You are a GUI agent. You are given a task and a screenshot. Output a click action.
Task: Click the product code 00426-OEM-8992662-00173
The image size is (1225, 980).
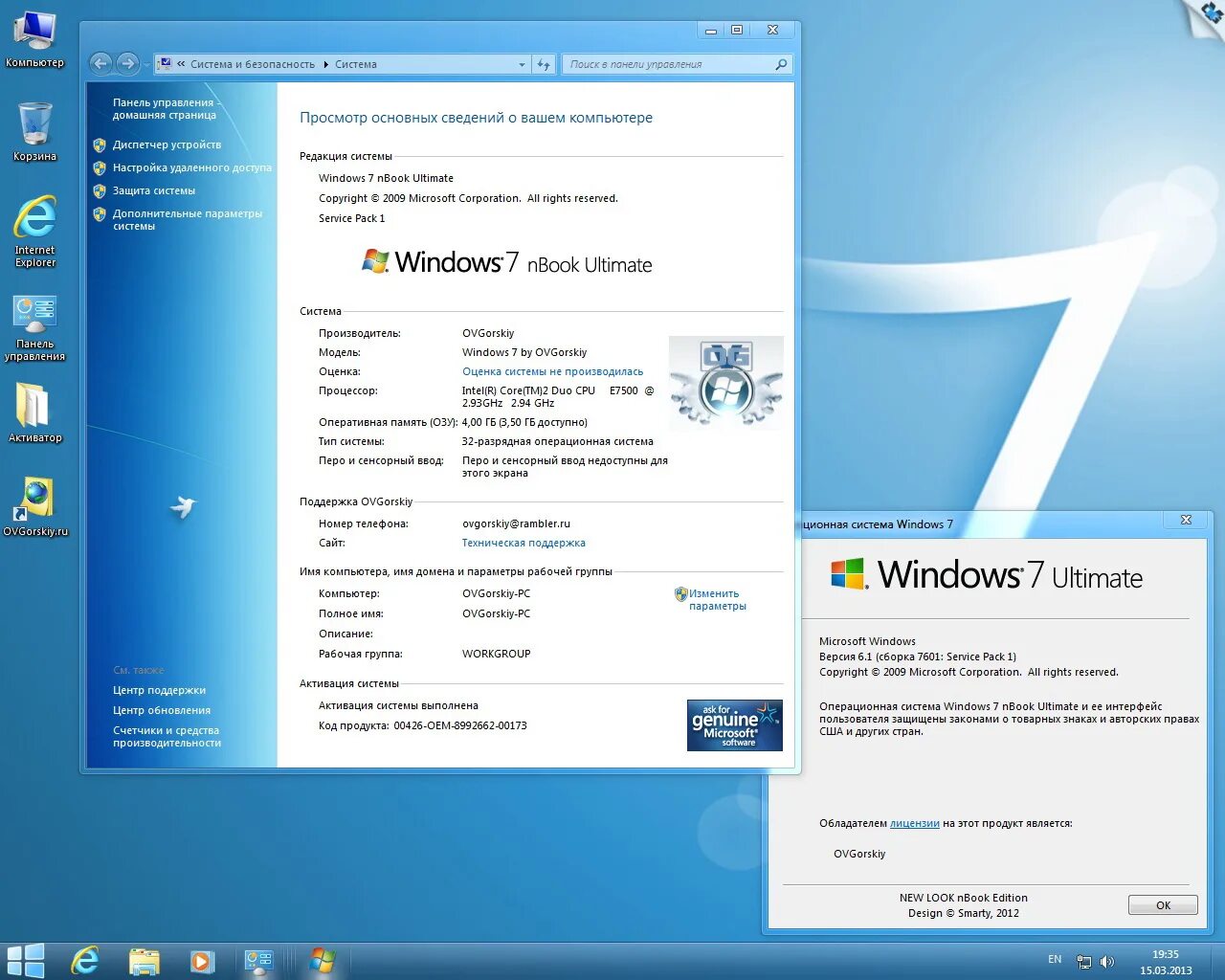[459, 725]
